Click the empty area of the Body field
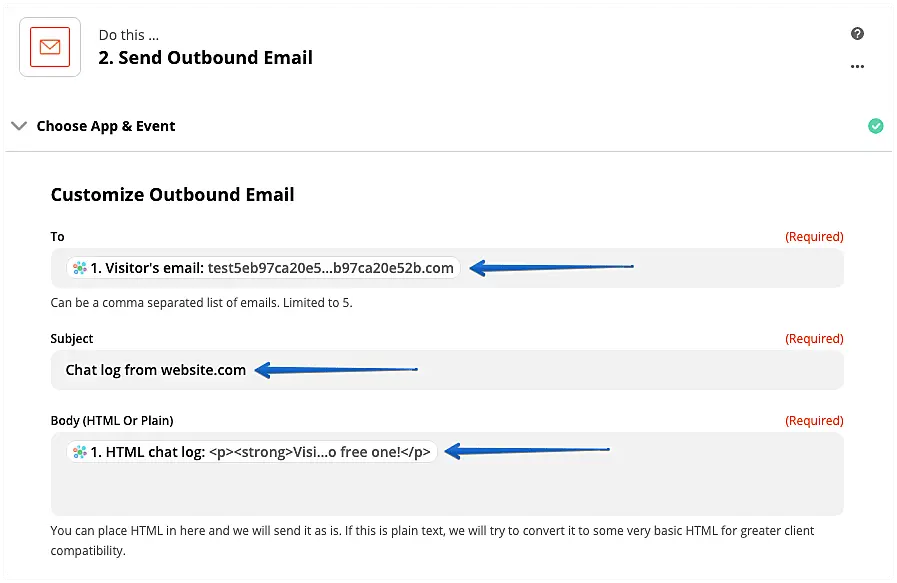This screenshot has height=583, width=897. [445, 492]
